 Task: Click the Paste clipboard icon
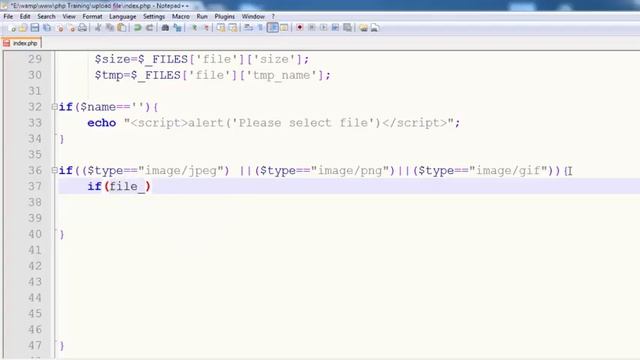pyautogui.click(x=122, y=28)
